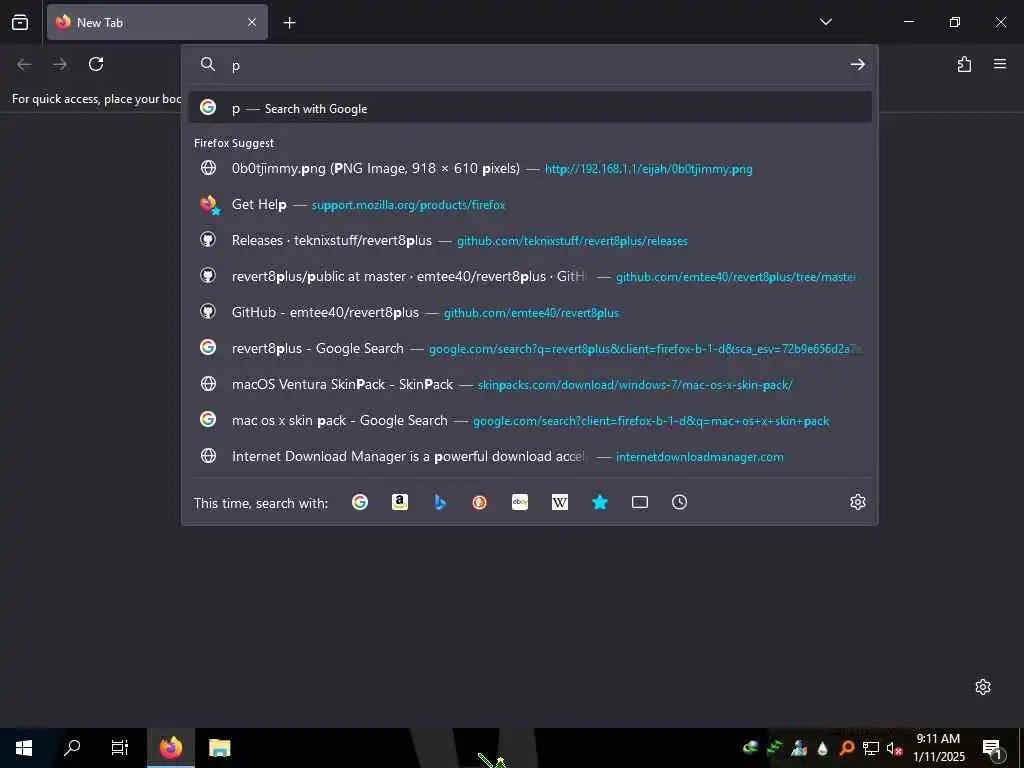The width and height of the screenshot is (1024, 768).
Task: Open the Extensions puzzle icon
Action: point(964,64)
